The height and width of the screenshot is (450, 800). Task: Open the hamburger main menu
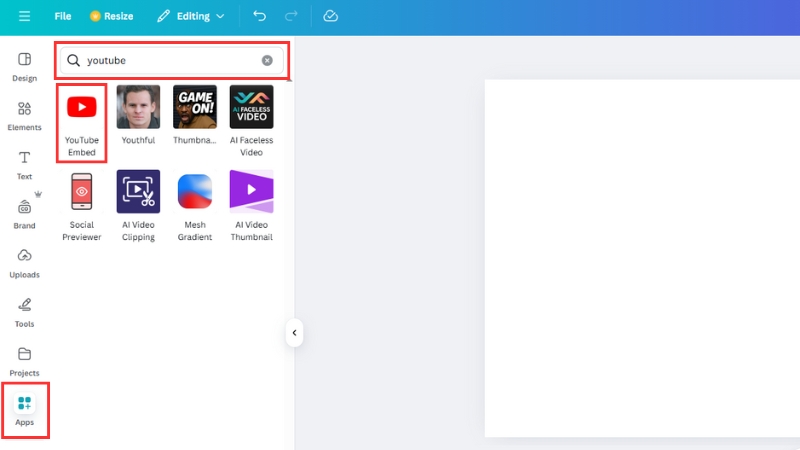tap(24, 17)
